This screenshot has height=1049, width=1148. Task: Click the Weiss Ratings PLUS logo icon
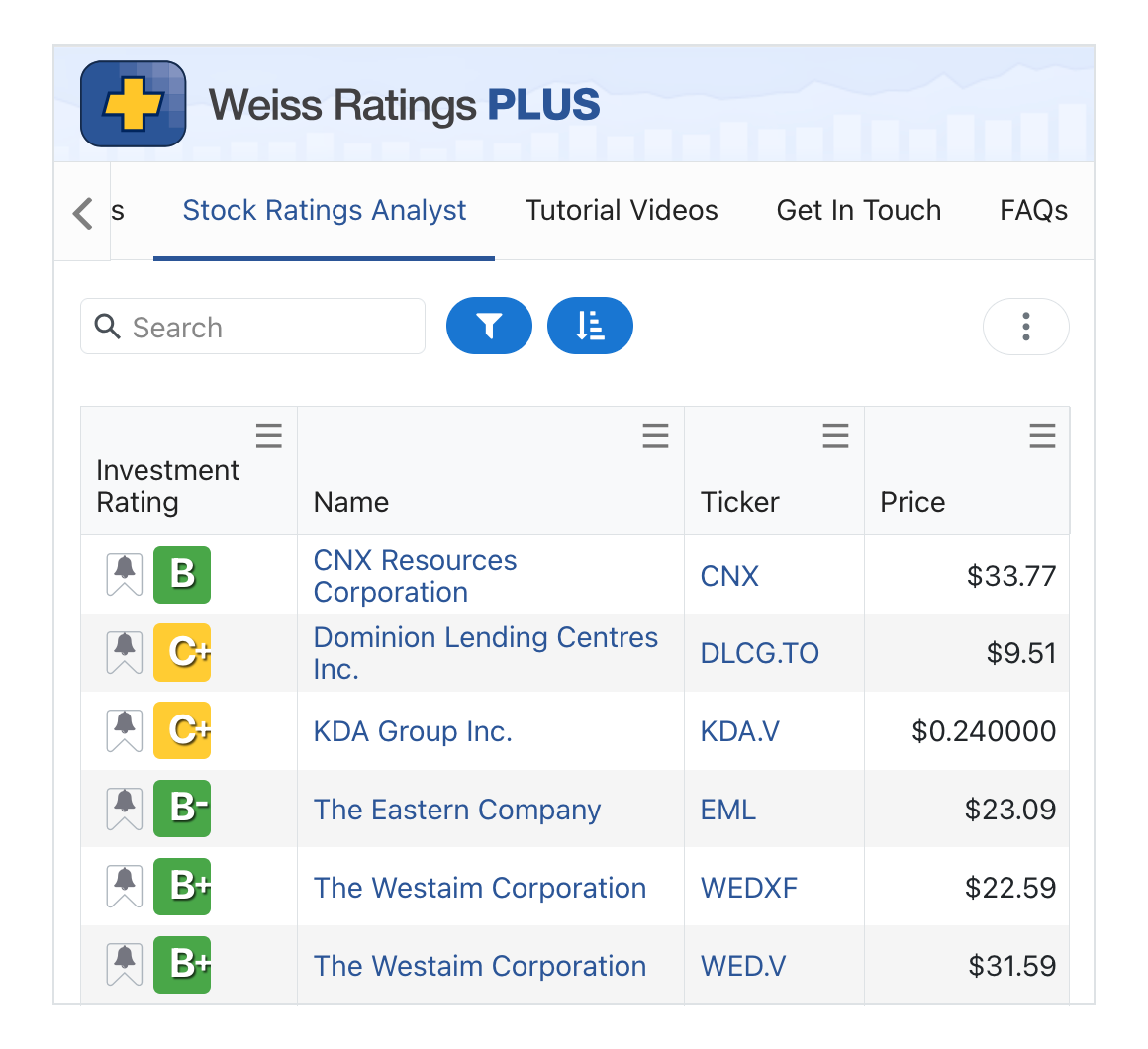[x=133, y=104]
